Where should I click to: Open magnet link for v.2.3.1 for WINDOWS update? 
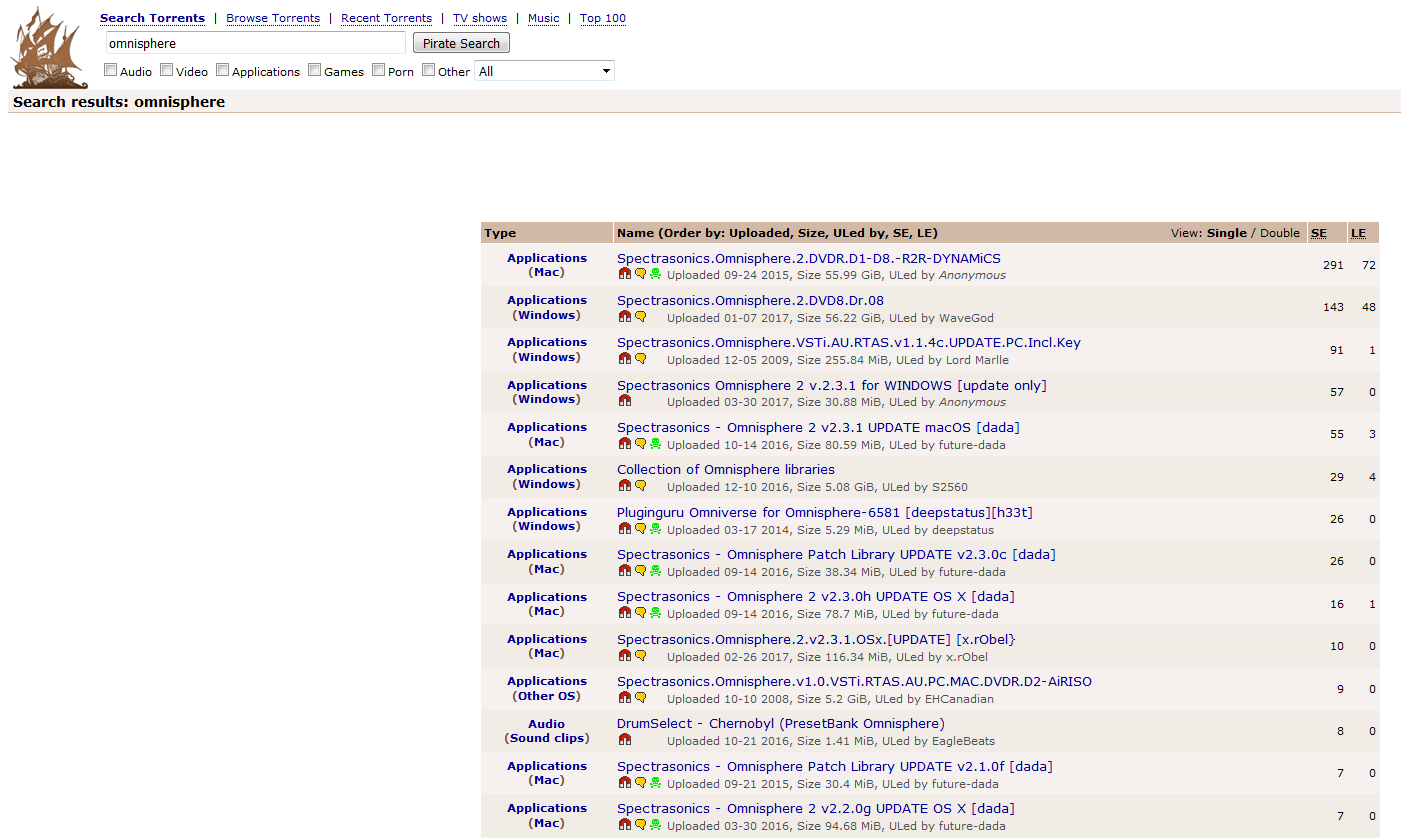click(x=625, y=400)
